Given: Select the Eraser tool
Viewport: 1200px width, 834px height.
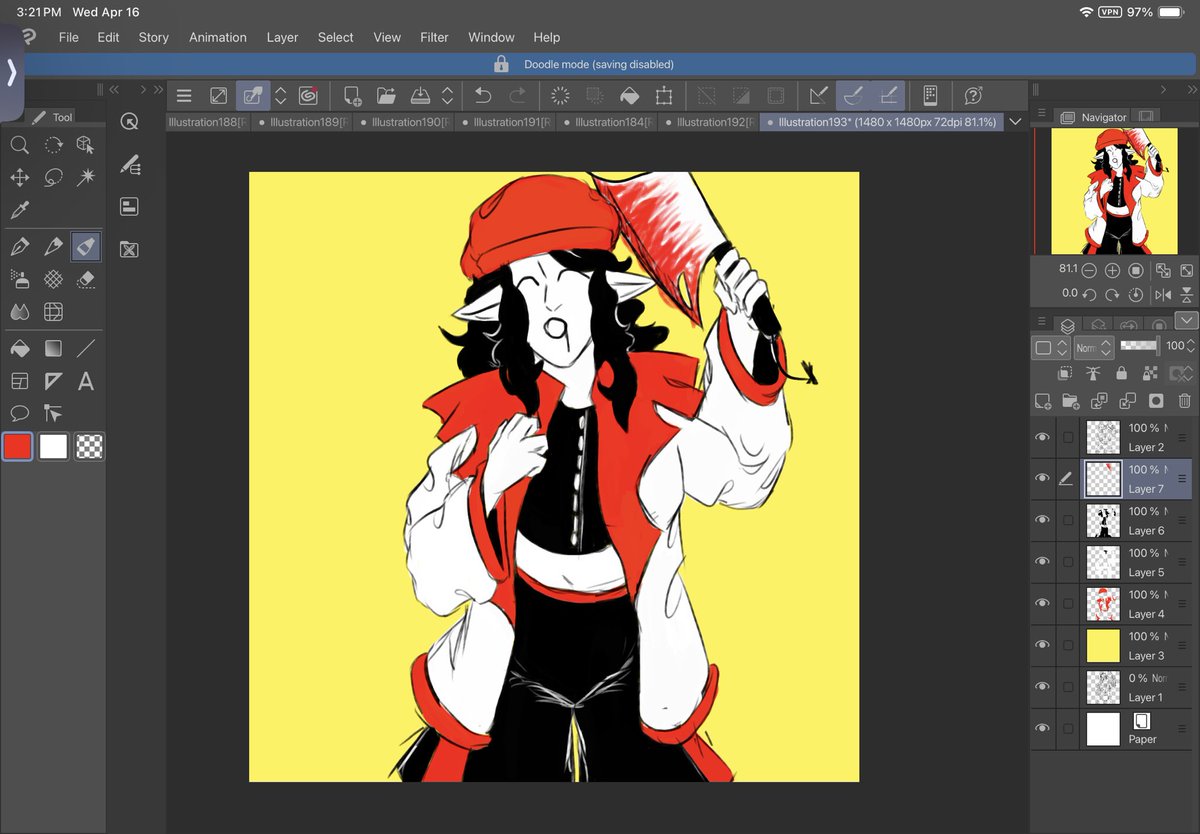Looking at the screenshot, I should click(86, 279).
